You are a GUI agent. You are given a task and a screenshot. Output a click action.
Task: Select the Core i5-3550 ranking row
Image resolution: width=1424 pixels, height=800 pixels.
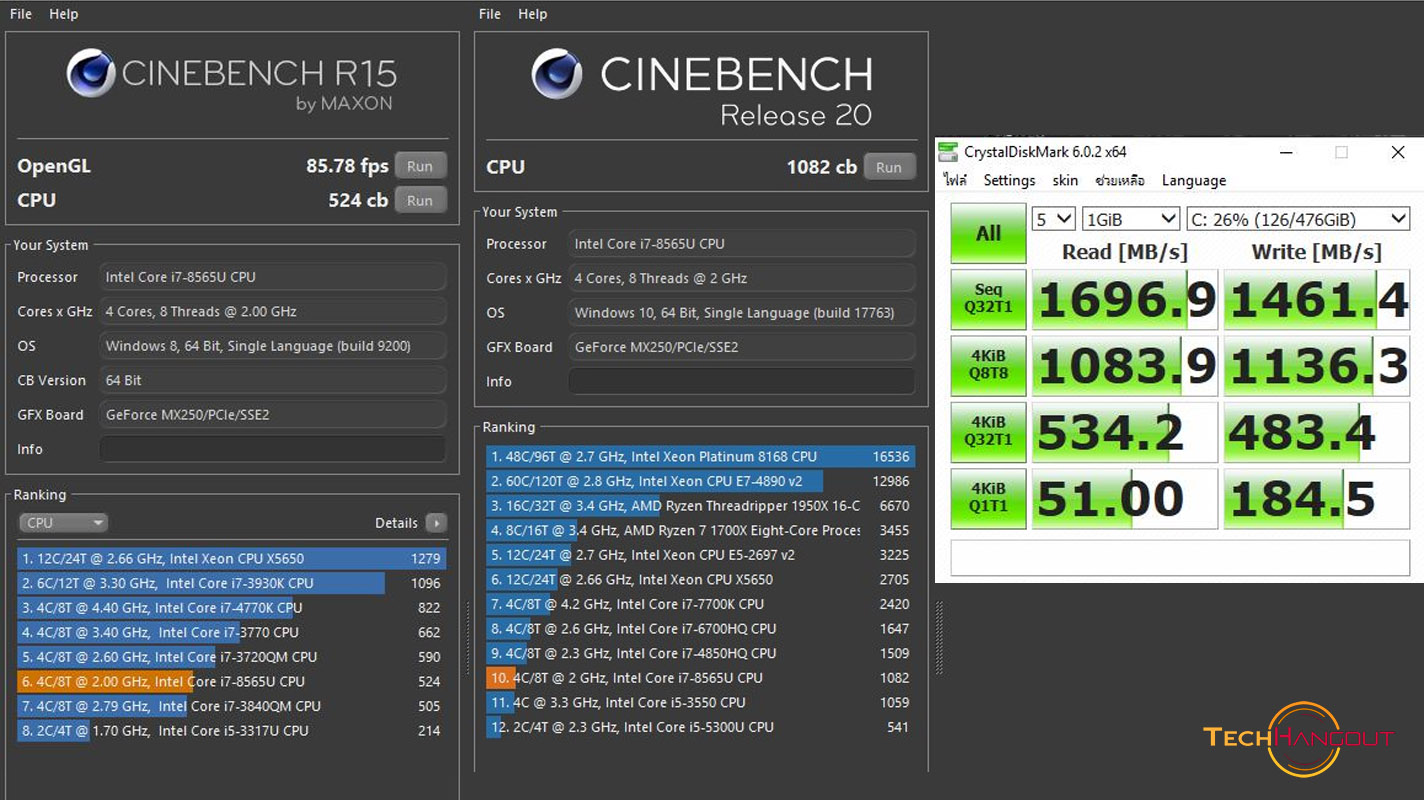701,702
